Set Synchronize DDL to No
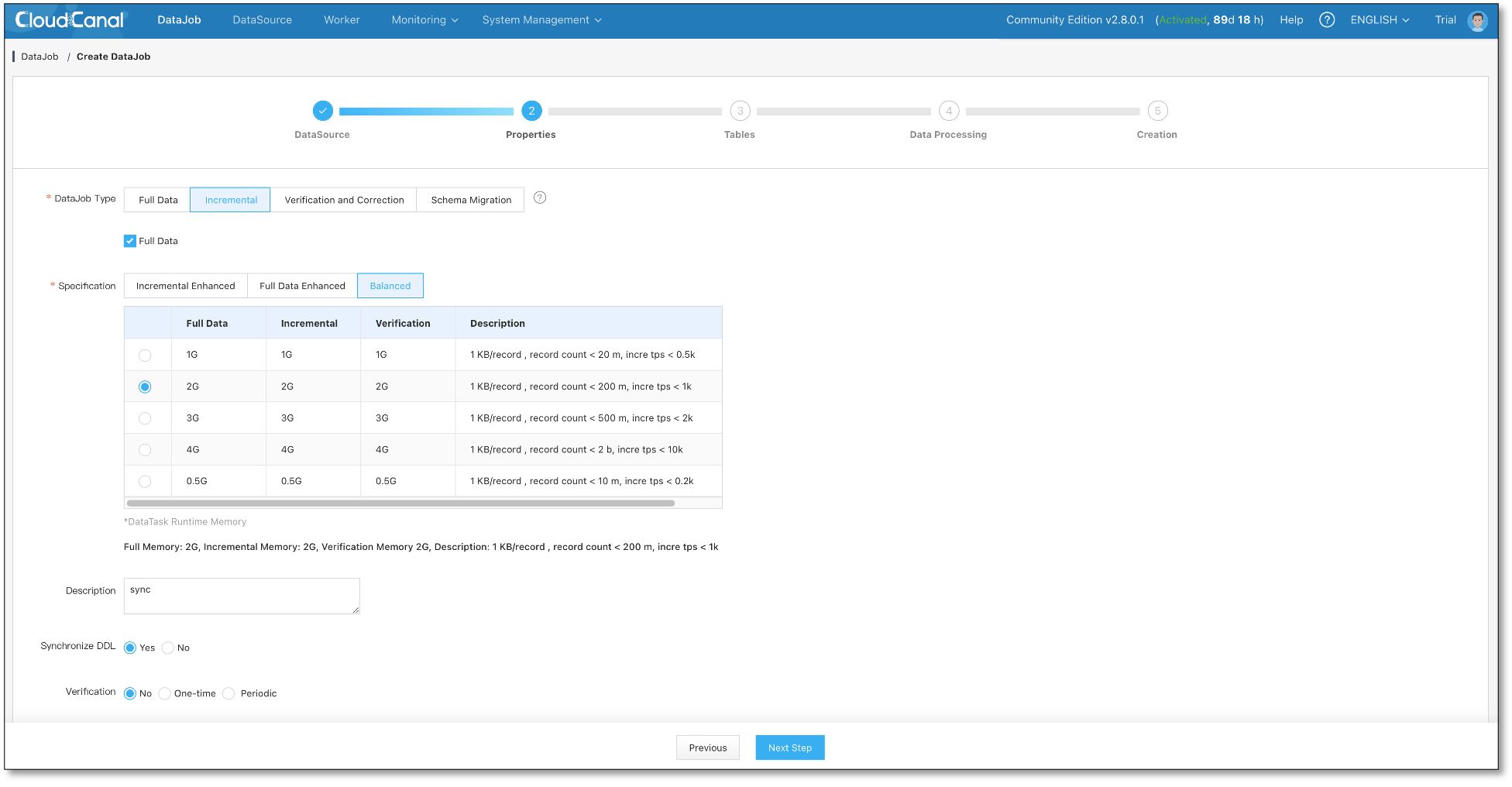 tap(168, 648)
